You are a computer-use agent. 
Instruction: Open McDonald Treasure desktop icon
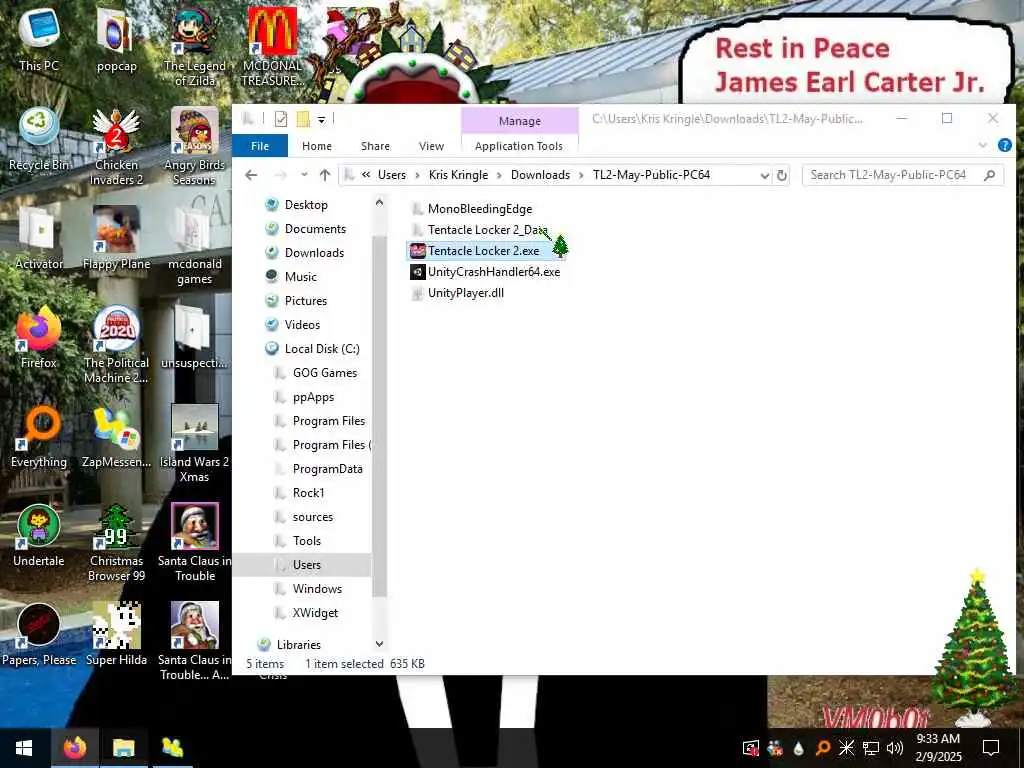point(272,47)
